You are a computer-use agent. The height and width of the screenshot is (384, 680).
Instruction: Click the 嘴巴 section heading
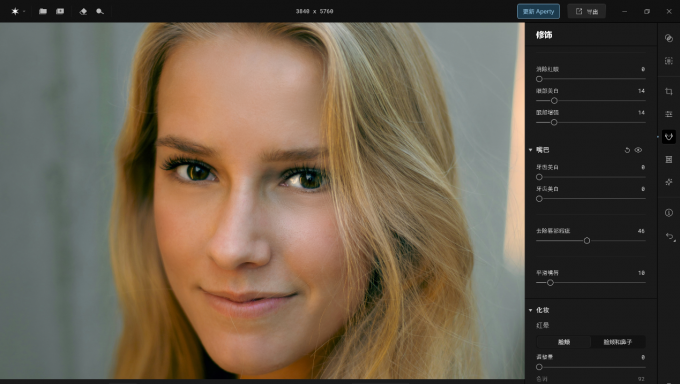543,150
